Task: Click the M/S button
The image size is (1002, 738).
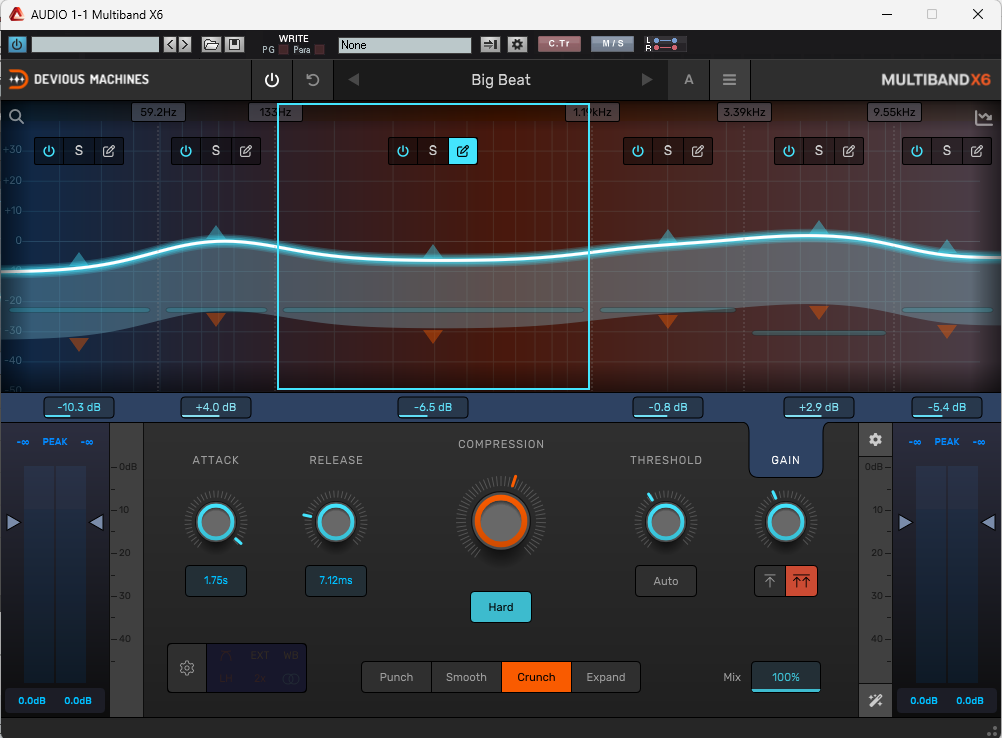Action: pyautogui.click(x=612, y=43)
